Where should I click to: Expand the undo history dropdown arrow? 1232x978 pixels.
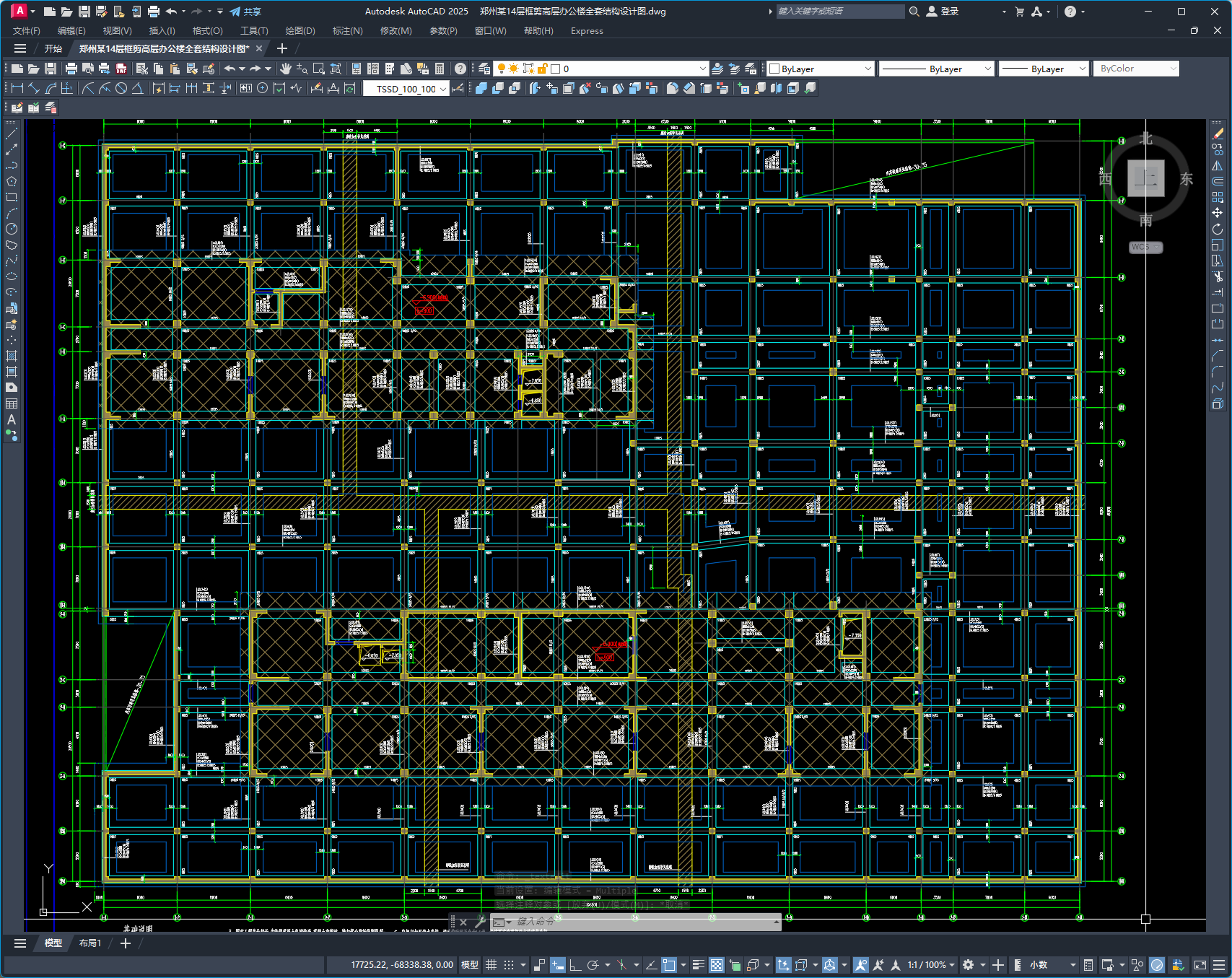(x=242, y=69)
